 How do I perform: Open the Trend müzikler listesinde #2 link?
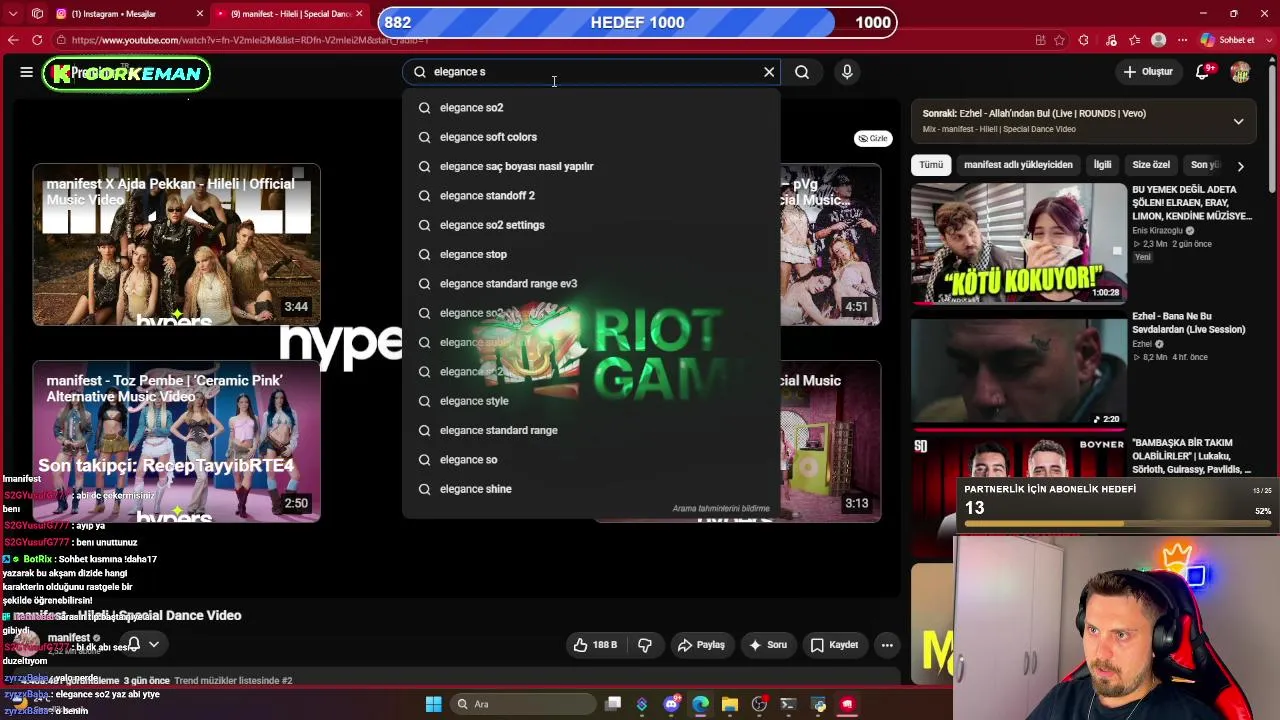pos(233,681)
